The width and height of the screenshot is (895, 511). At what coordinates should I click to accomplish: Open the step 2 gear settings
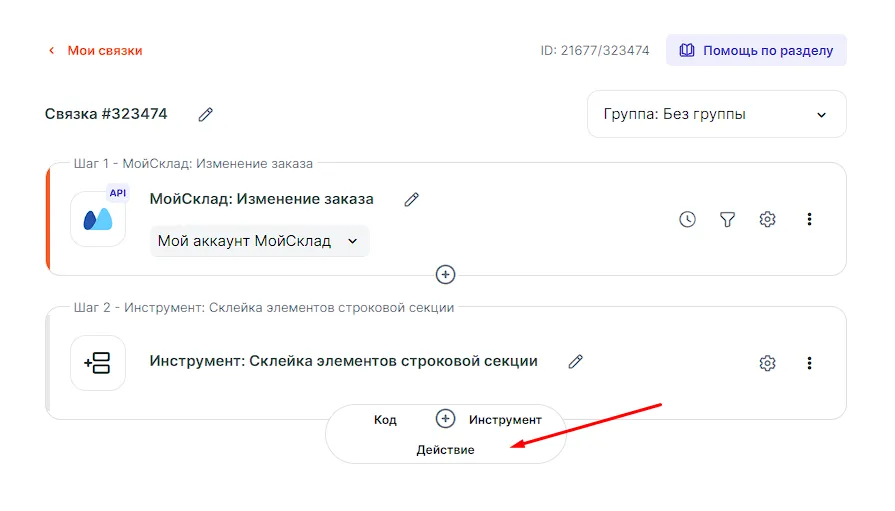click(x=767, y=363)
